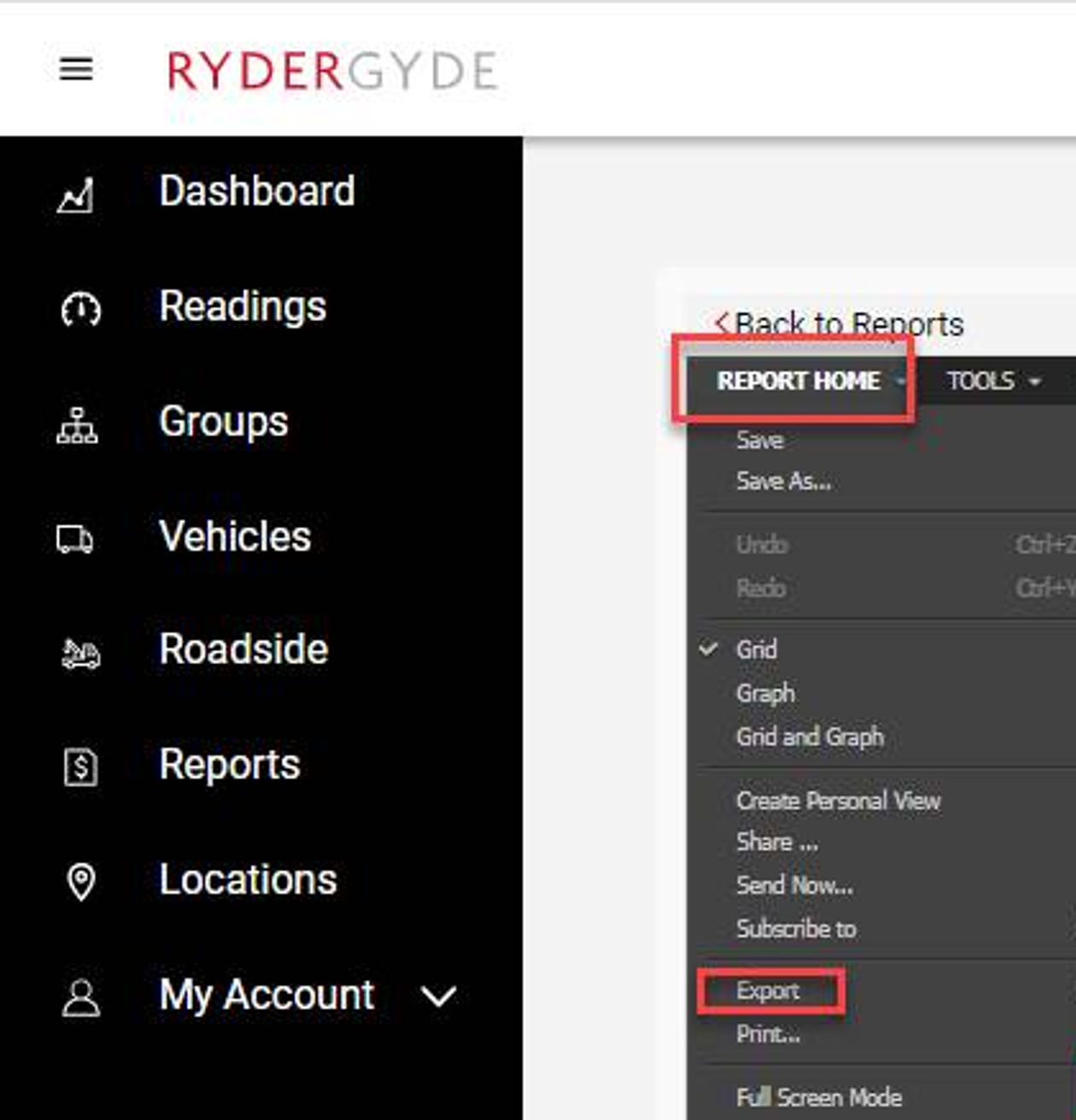Navigate to Vehicles section

[x=235, y=536]
